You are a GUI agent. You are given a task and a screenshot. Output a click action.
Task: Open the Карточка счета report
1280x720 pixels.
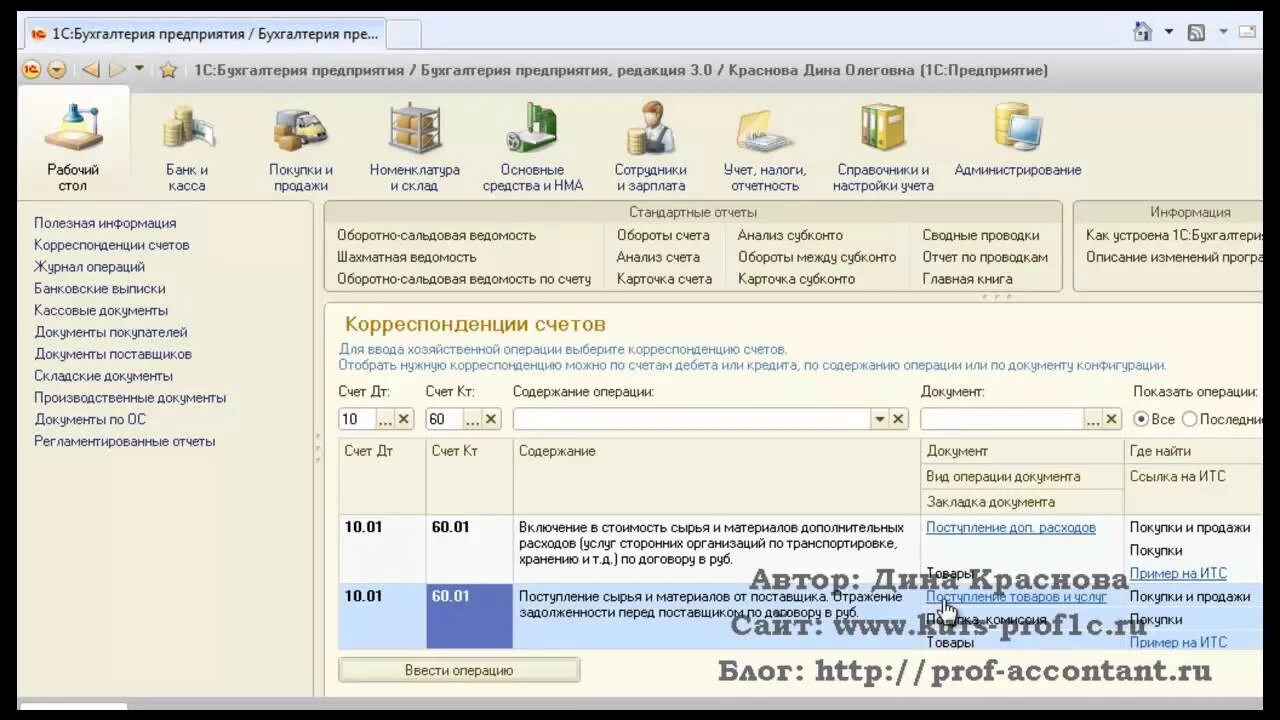pyautogui.click(x=664, y=279)
